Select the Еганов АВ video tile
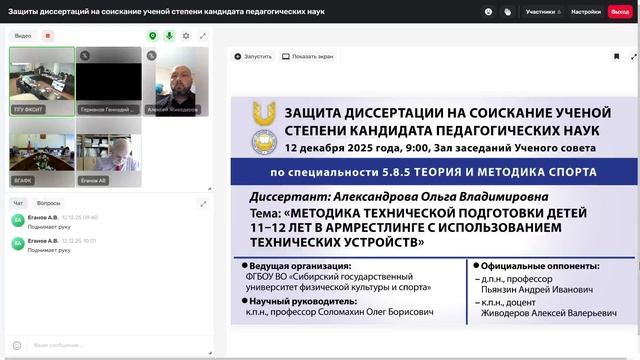640x360 pixels. coord(109,153)
